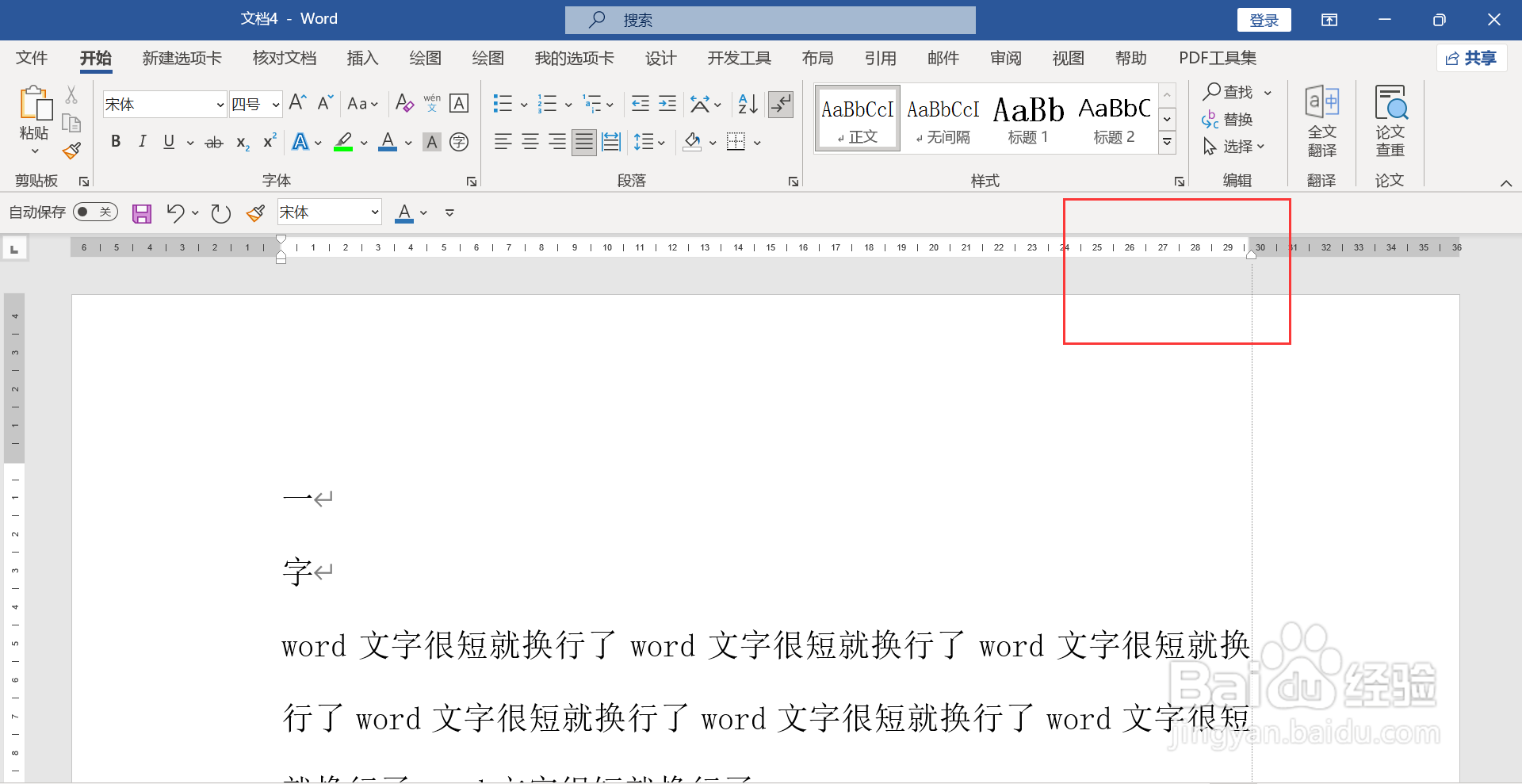The width and height of the screenshot is (1522, 784).
Task: Clear all formatting eraser icon
Action: click(x=404, y=103)
